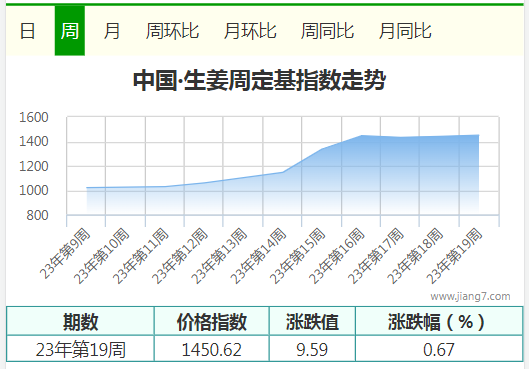
Task: Click x-axis label 23年第10周
Action: coord(102,256)
